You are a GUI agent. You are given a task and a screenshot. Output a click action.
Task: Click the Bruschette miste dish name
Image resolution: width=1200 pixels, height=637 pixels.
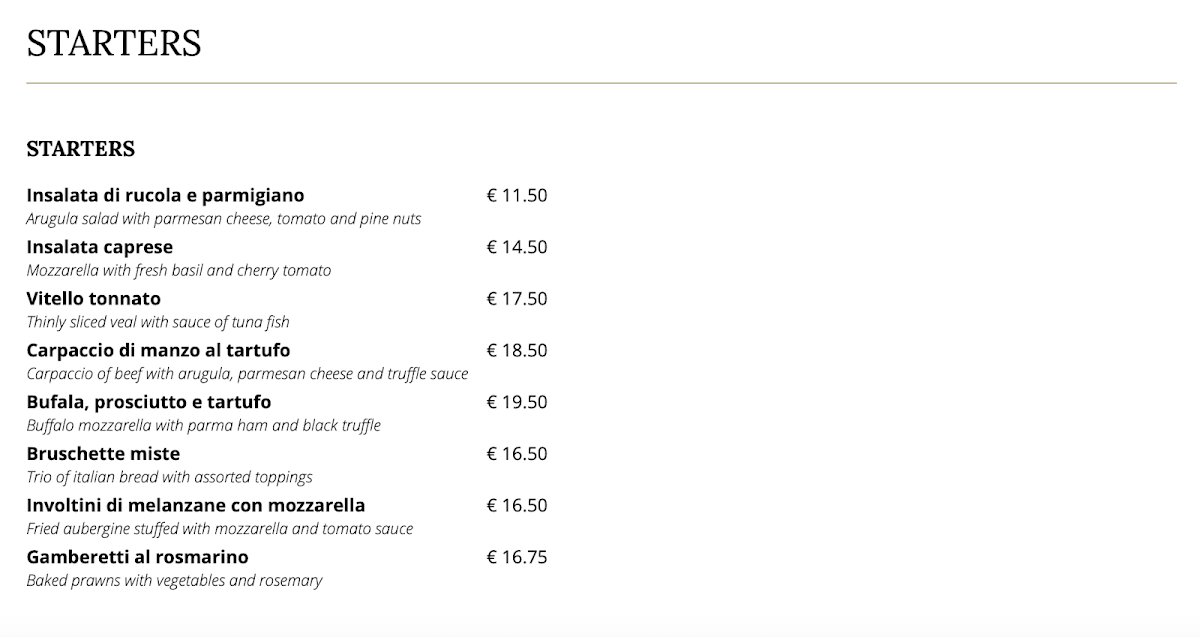[x=104, y=454]
